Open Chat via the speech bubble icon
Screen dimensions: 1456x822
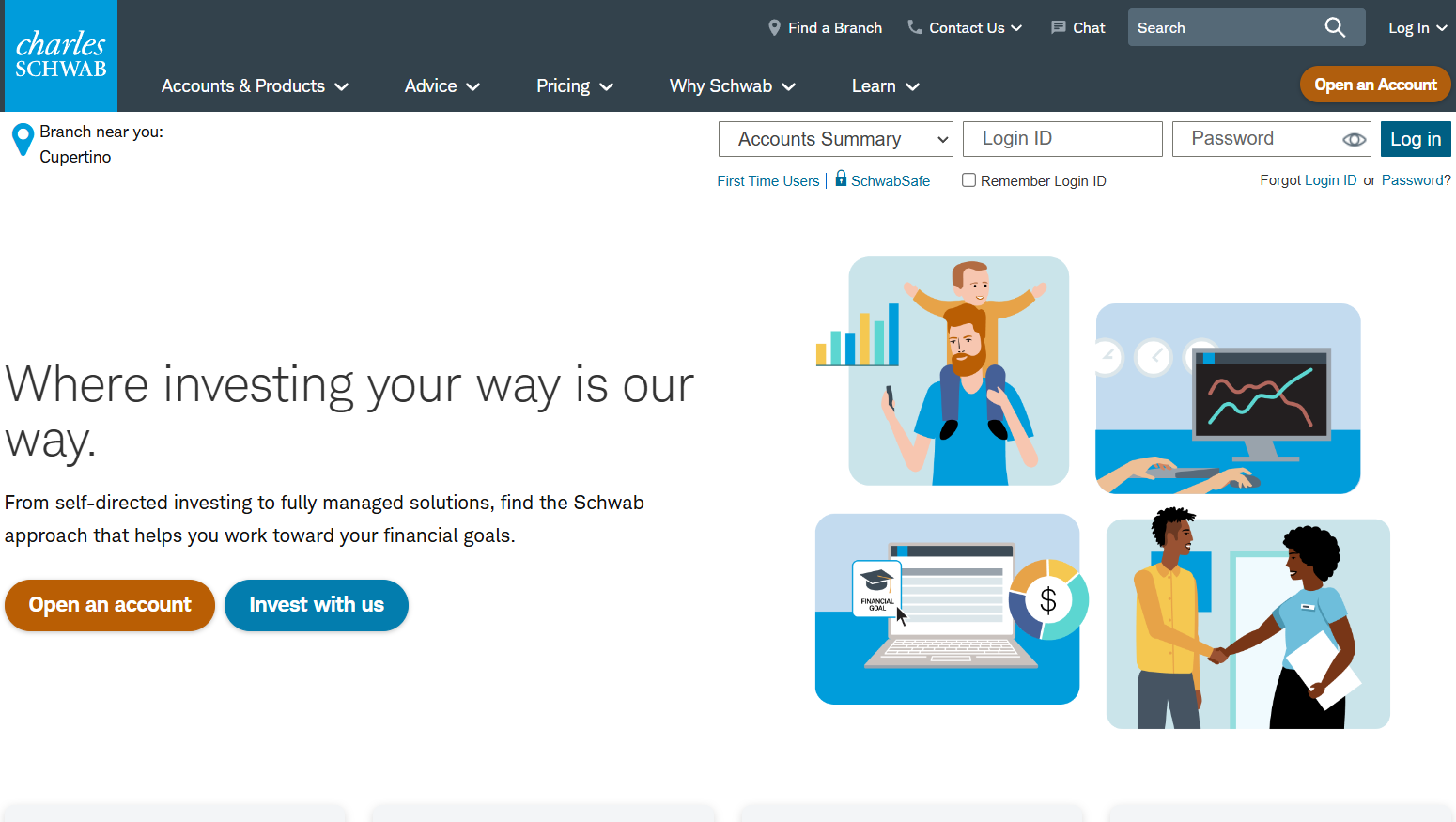point(1058,28)
